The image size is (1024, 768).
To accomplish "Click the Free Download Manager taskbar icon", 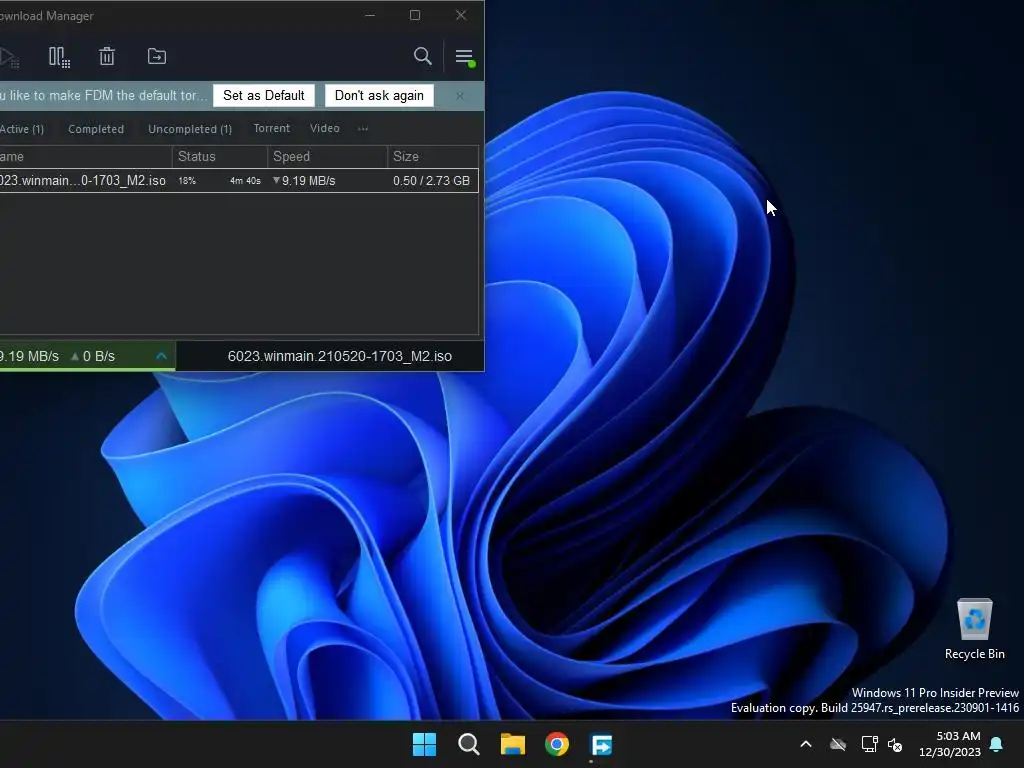I will [x=601, y=744].
